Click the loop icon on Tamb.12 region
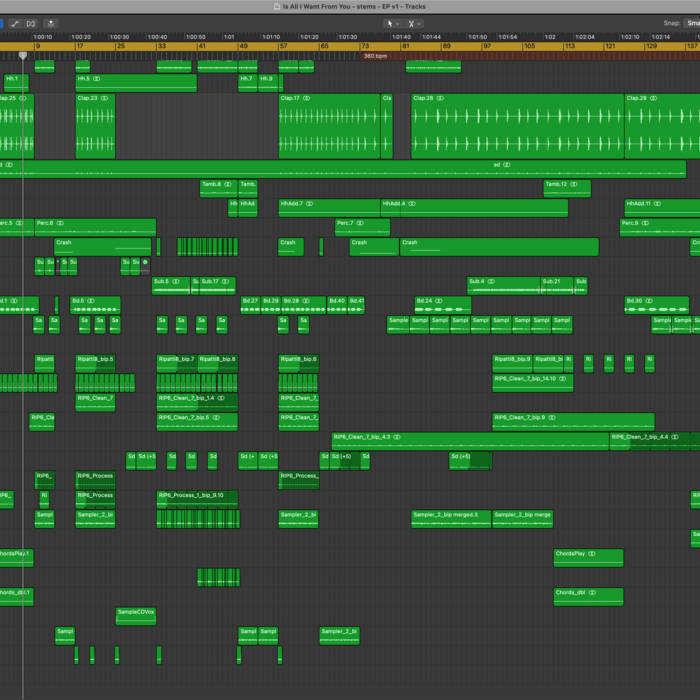This screenshot has height=700, width=700. click(574, 184)
